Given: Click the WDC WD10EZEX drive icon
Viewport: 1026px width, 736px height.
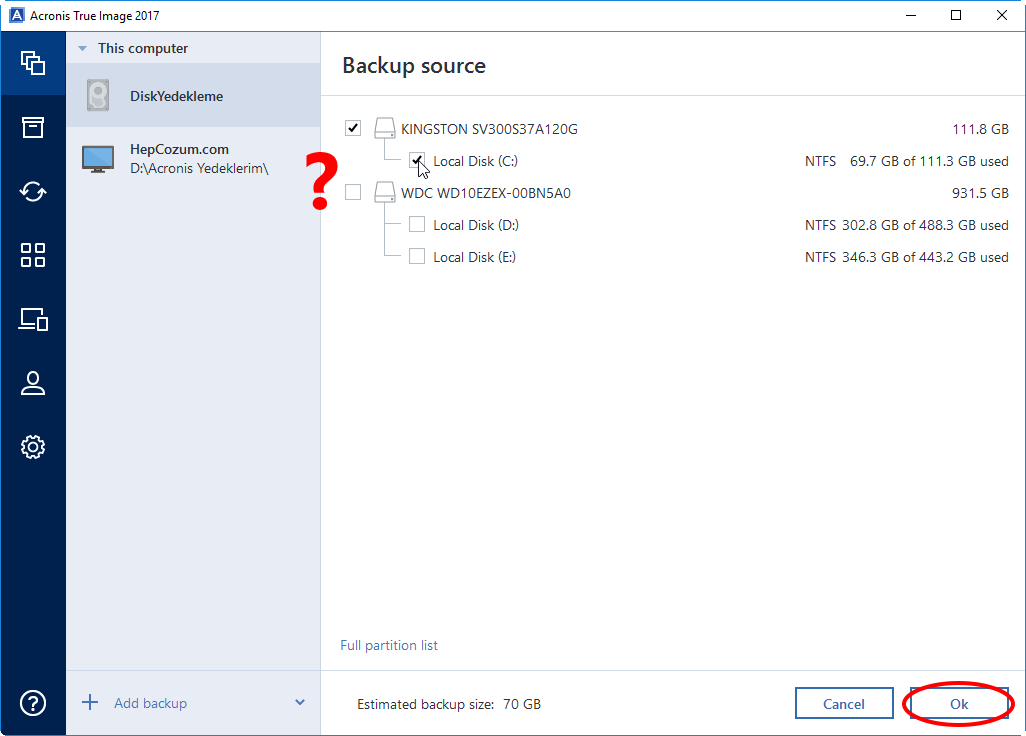Looking at the screenshot, I should click(385, 192).
